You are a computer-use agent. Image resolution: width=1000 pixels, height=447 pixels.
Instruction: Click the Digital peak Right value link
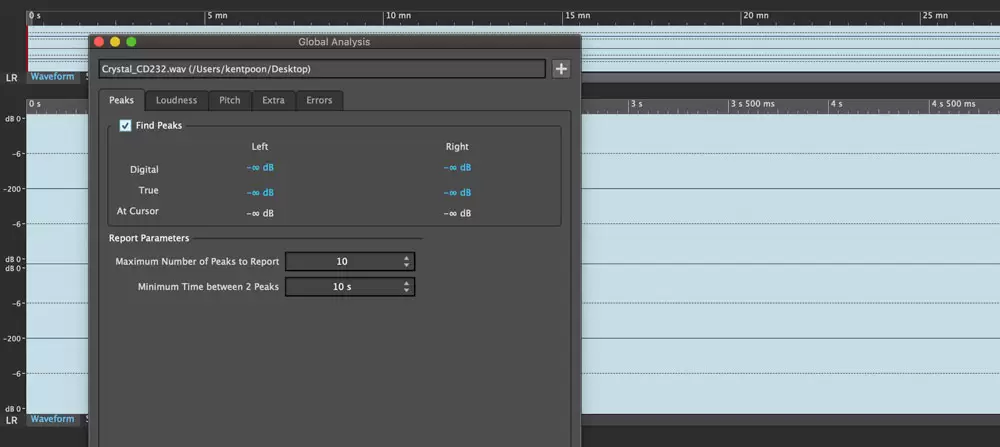coord(457,168)
